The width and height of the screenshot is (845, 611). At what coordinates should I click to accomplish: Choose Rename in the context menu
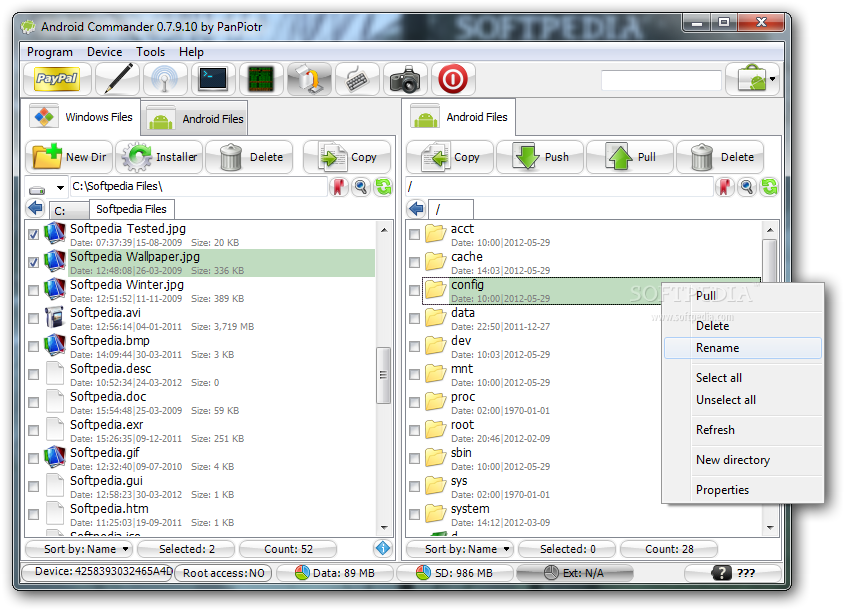pos(743,348)
